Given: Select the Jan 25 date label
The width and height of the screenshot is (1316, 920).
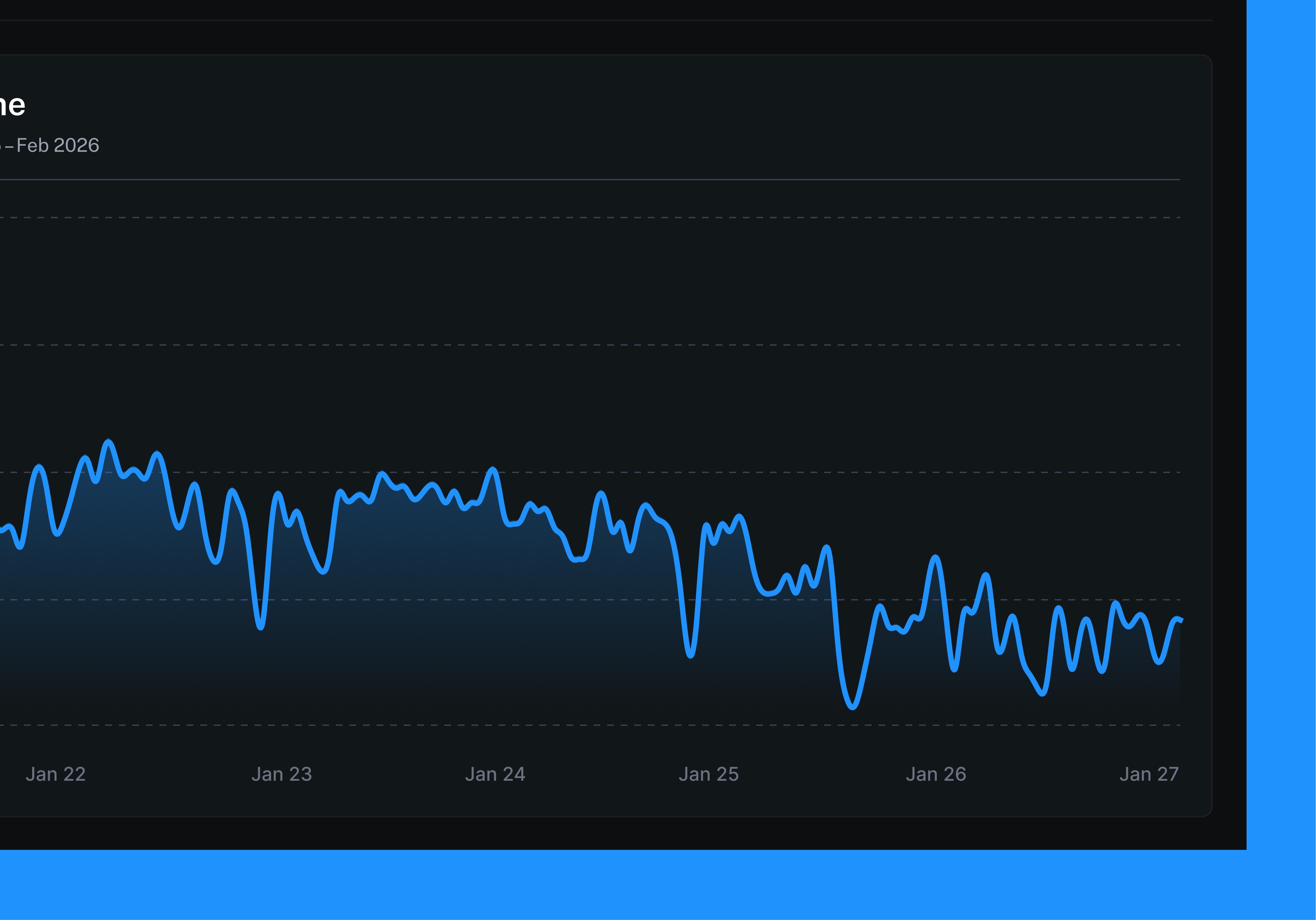Looking at the screenshot, I should pos(709,774).
